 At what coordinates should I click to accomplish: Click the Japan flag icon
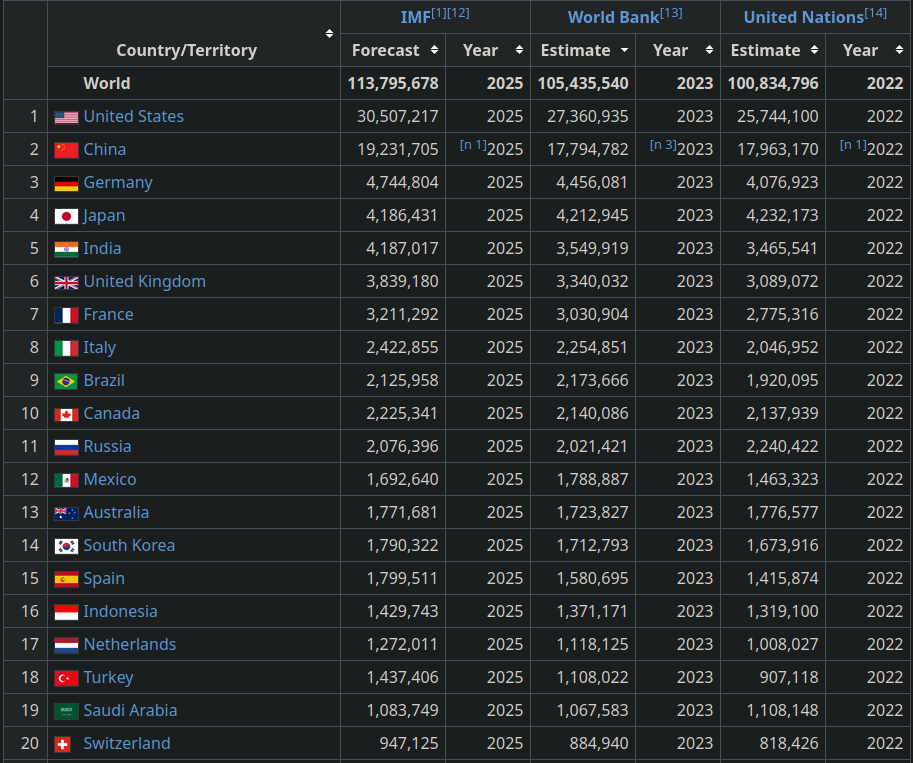[66, 216]
